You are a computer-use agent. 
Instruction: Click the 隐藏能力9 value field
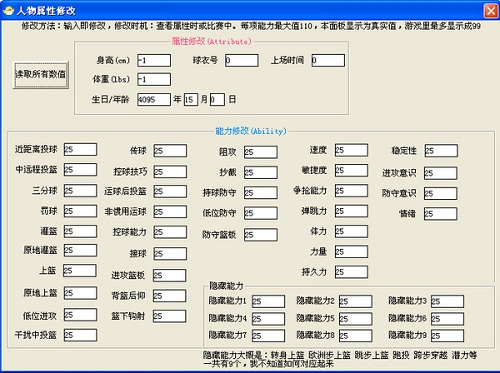(x=447, y=336)
